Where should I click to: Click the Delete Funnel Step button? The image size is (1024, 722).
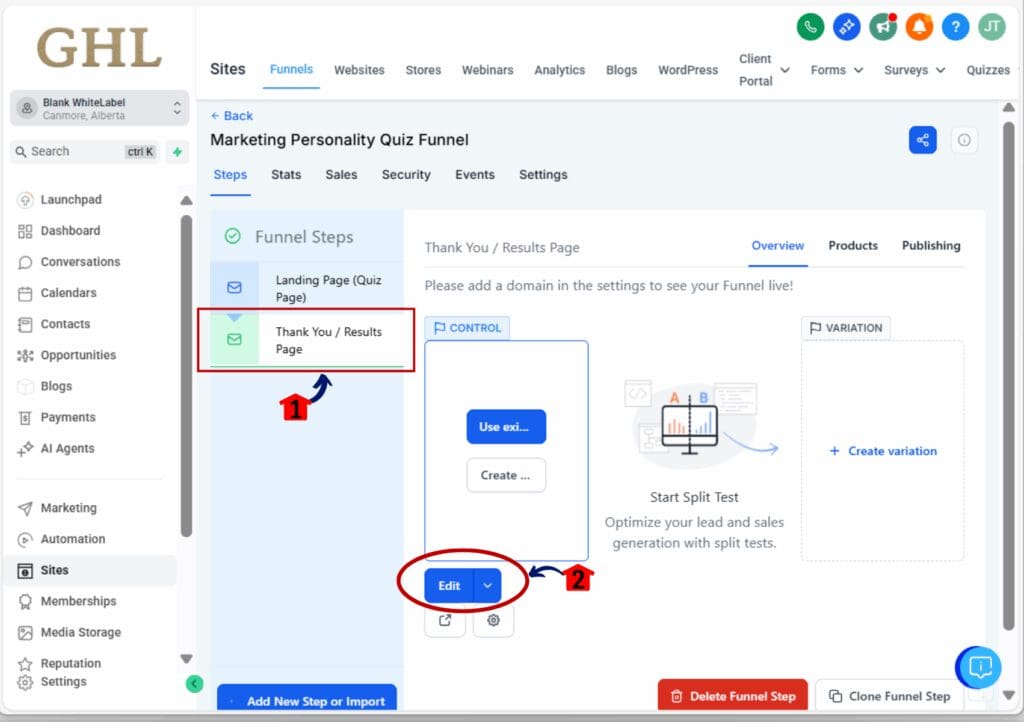tap(733, 693)
